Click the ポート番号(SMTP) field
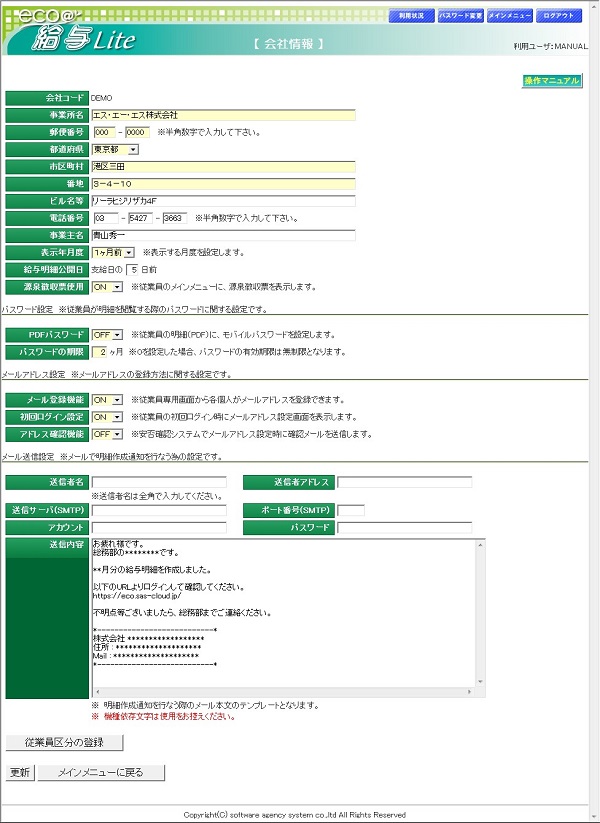600x823 pixels. point(351,510)
